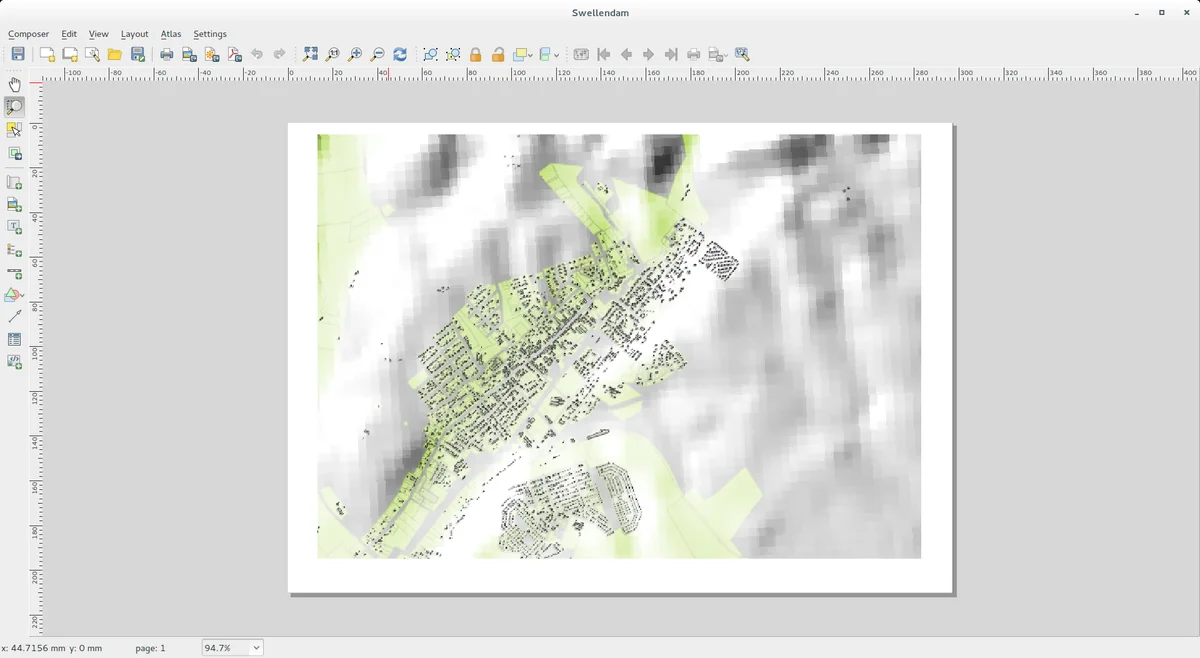Click the Refresh view button
The height and width of the screenshot is (658, 1200).
pos(400,54)
